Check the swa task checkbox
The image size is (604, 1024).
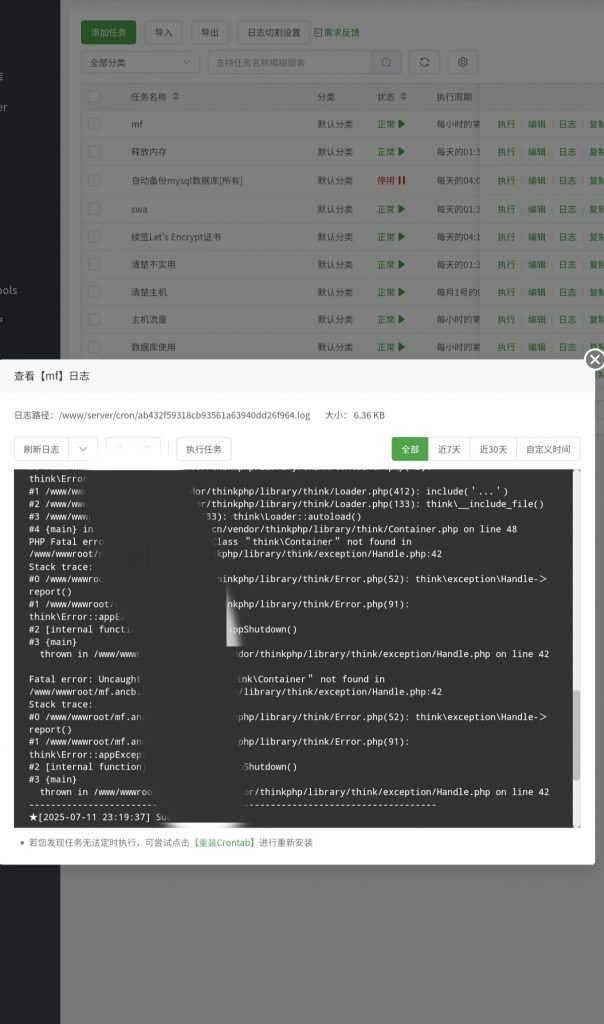coord(94,209)
